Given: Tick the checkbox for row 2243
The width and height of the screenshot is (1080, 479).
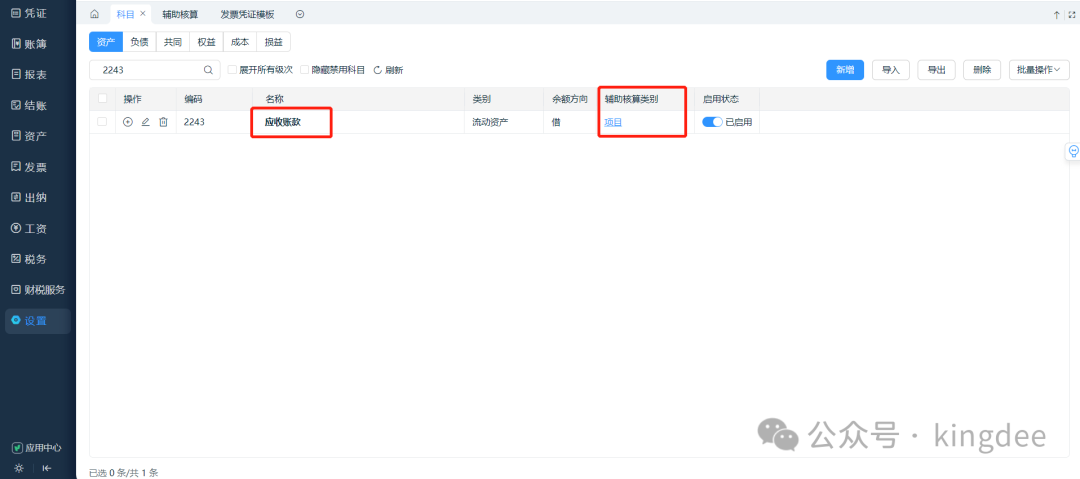Looking at the screenshot, I should [x=103, y=122].
